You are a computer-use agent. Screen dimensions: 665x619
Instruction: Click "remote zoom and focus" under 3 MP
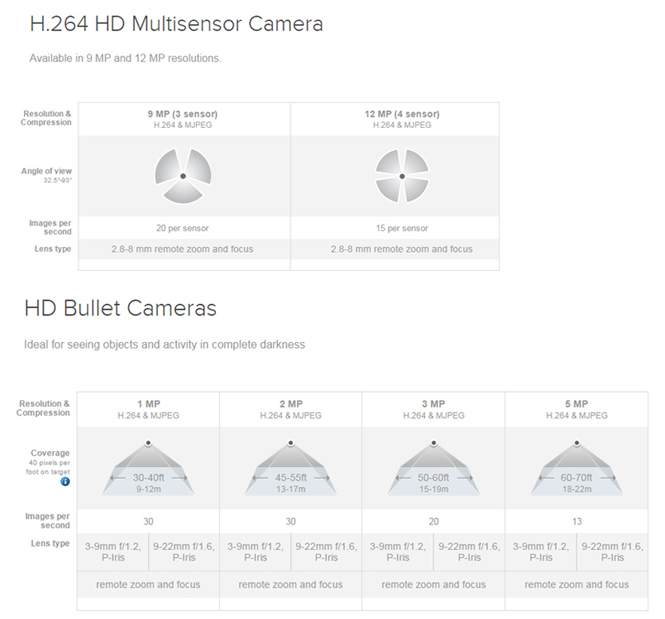[x=434, y=584]
